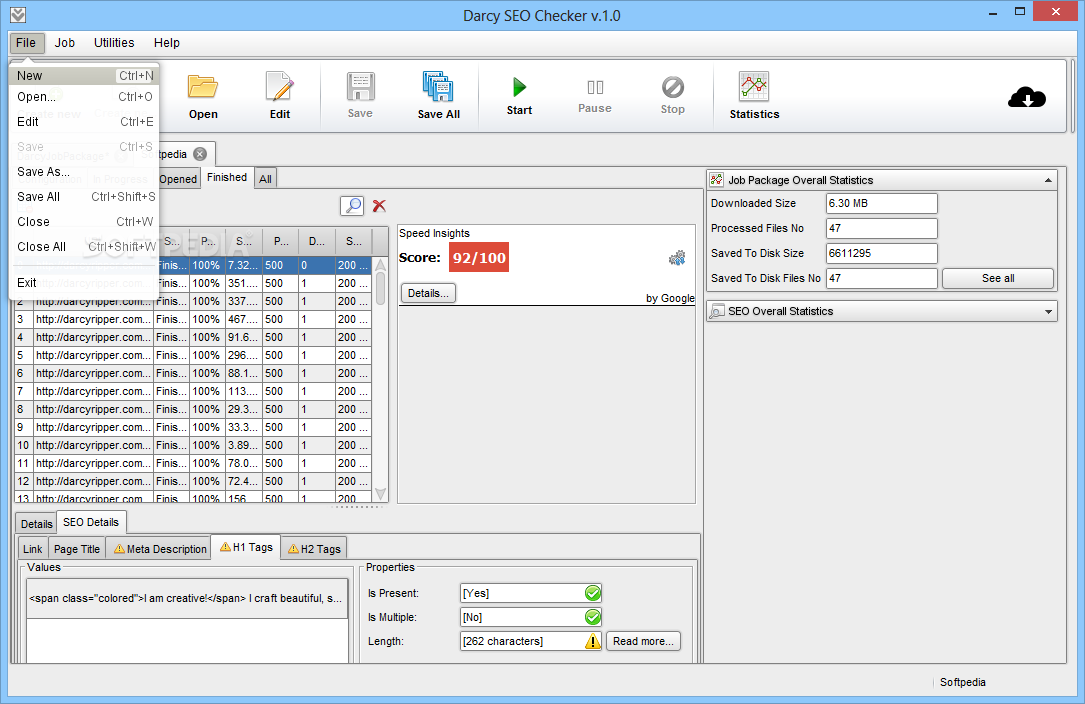Pause the job using the Pause icon

[x=595, y=87]
